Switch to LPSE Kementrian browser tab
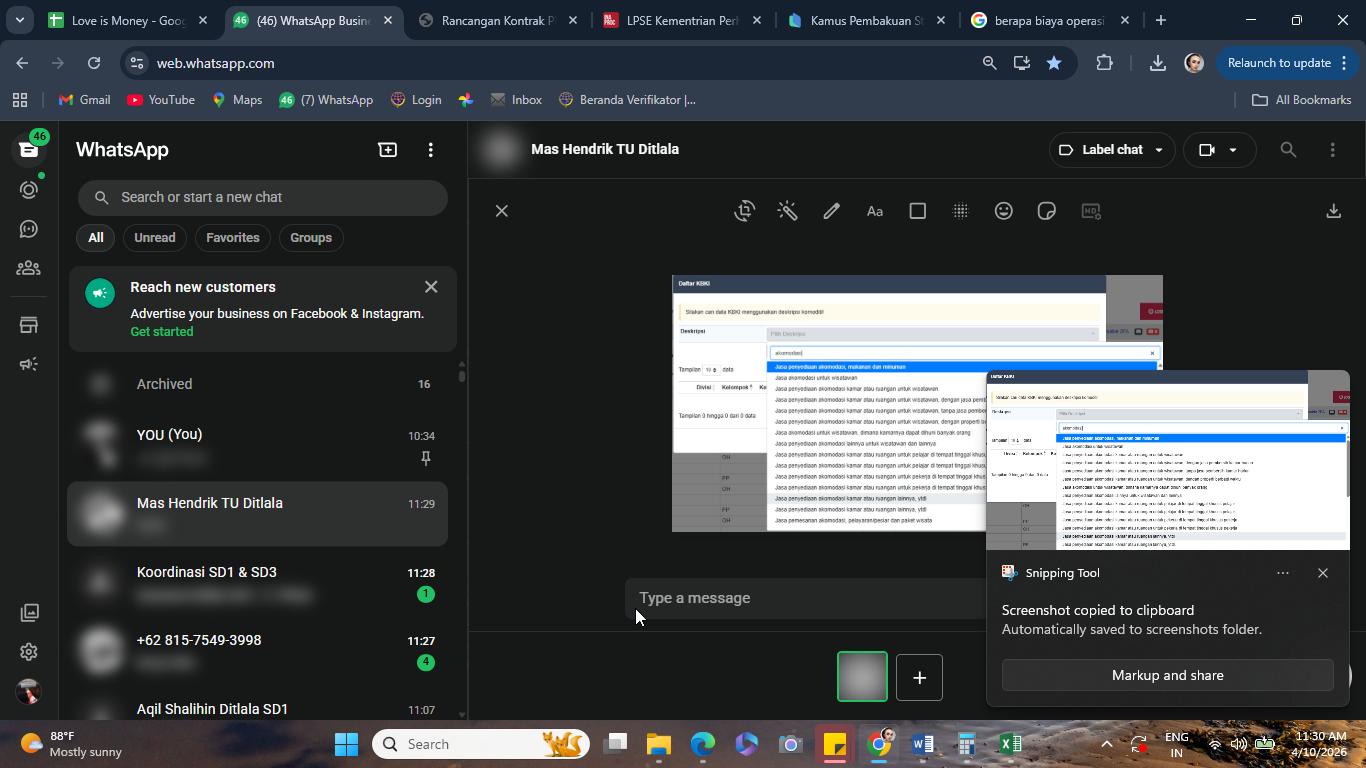The width and height of the screenshot is (1366, 768). point(683,20)
